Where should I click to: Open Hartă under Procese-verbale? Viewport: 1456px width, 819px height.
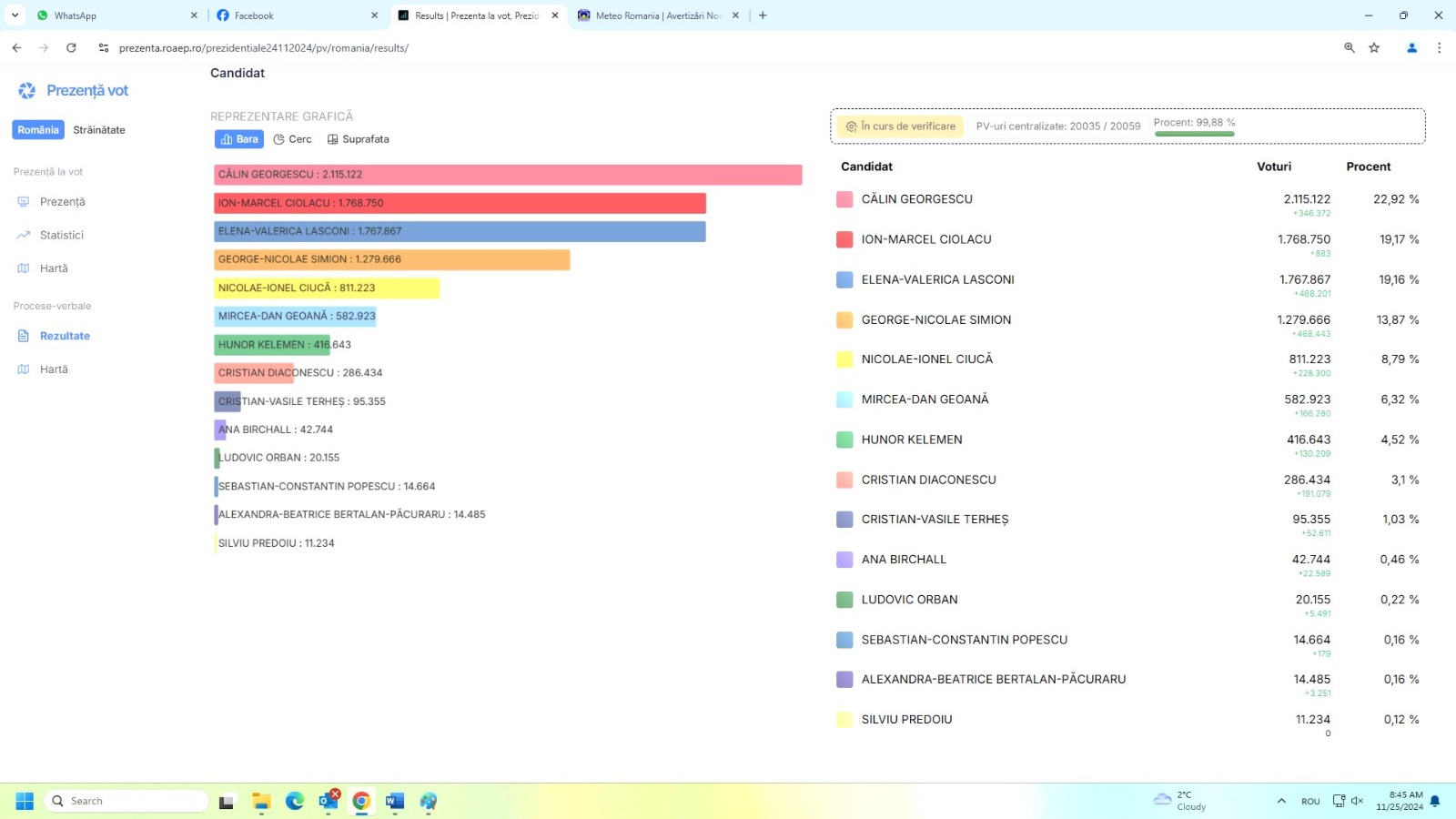[x=54, y=369]
